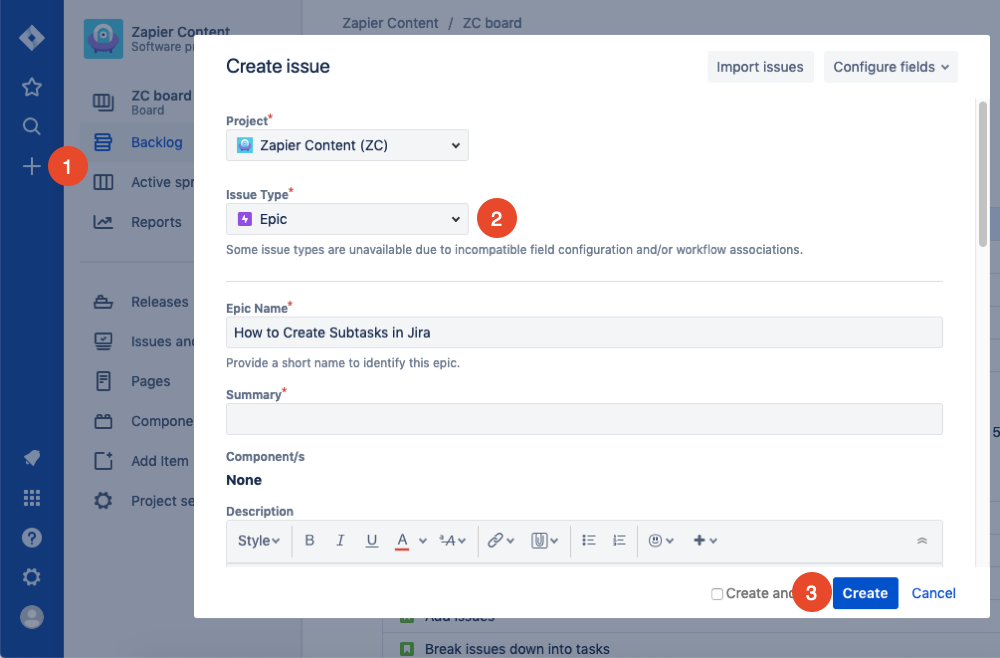Open Starred items via star icon

tap(31, 87)
